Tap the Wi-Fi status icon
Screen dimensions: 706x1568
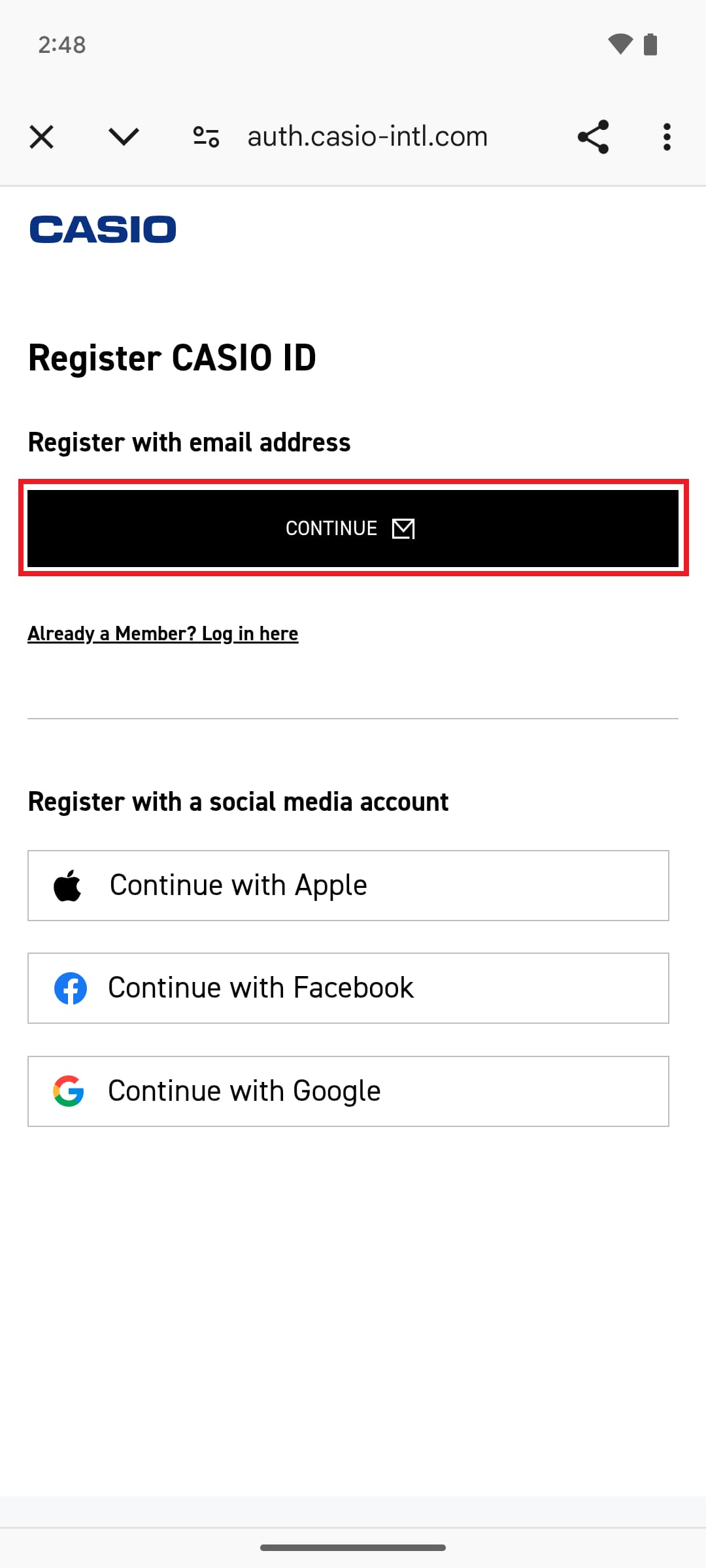(620, 44)
